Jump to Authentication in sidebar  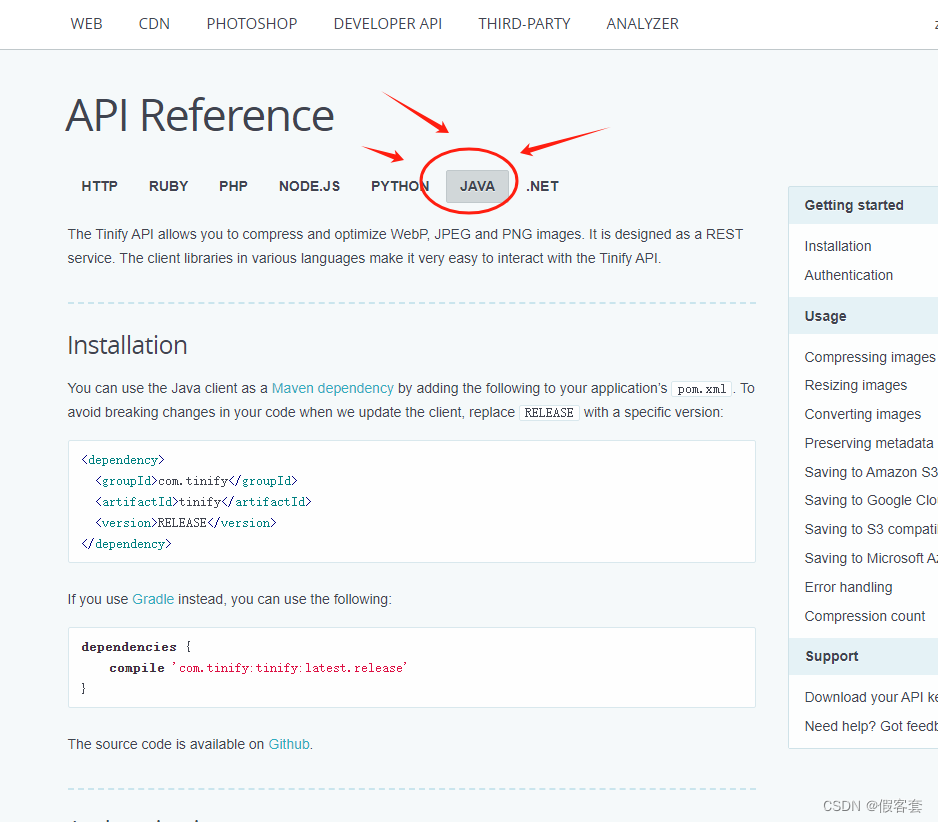tap(848, 275)
